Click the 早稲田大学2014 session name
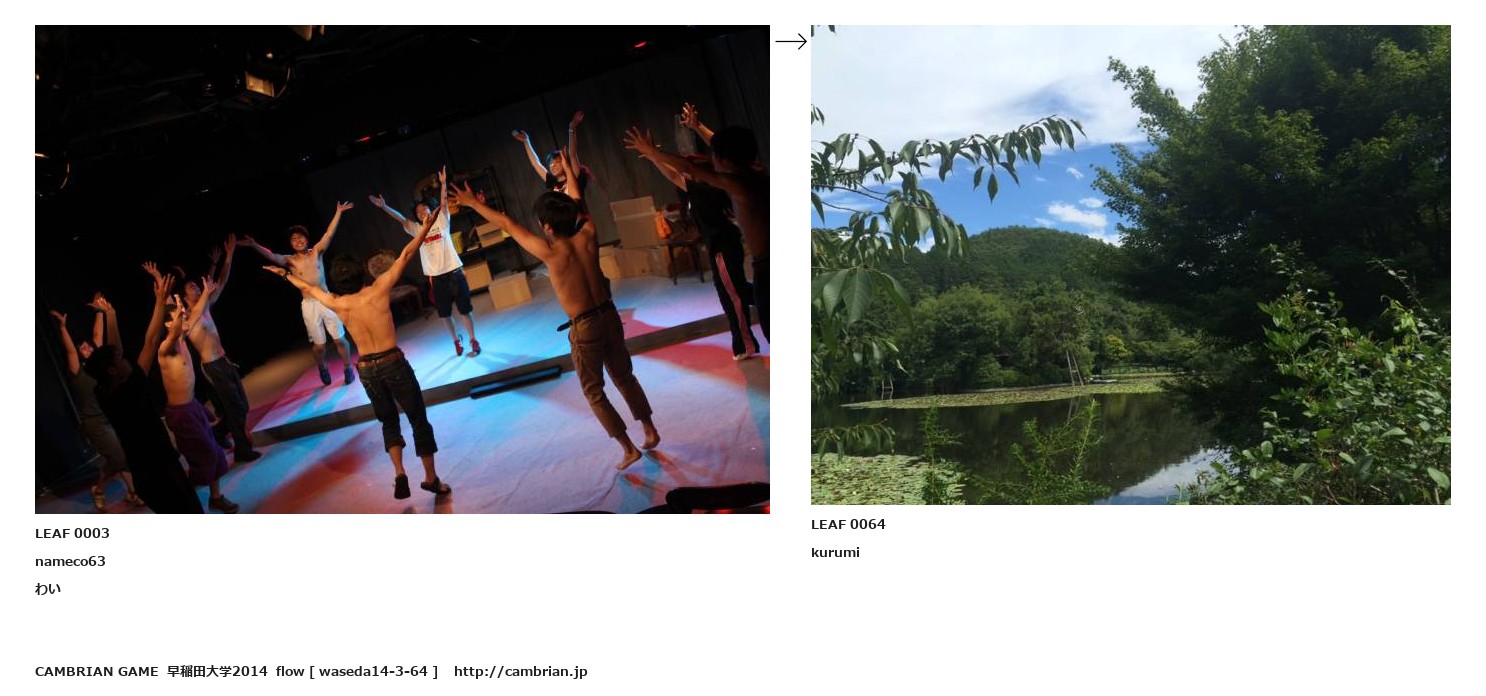The width and height of the screenshot is (1486, 696). click(217, 672)
